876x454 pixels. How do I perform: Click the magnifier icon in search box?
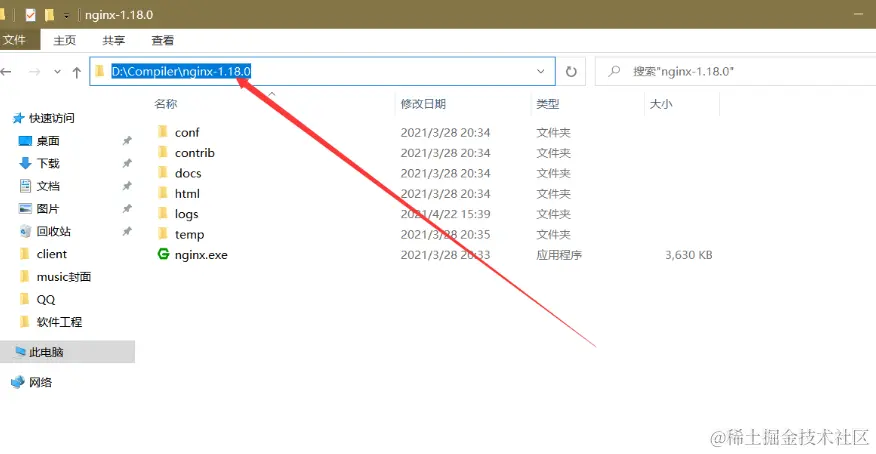tap(614, 71)
